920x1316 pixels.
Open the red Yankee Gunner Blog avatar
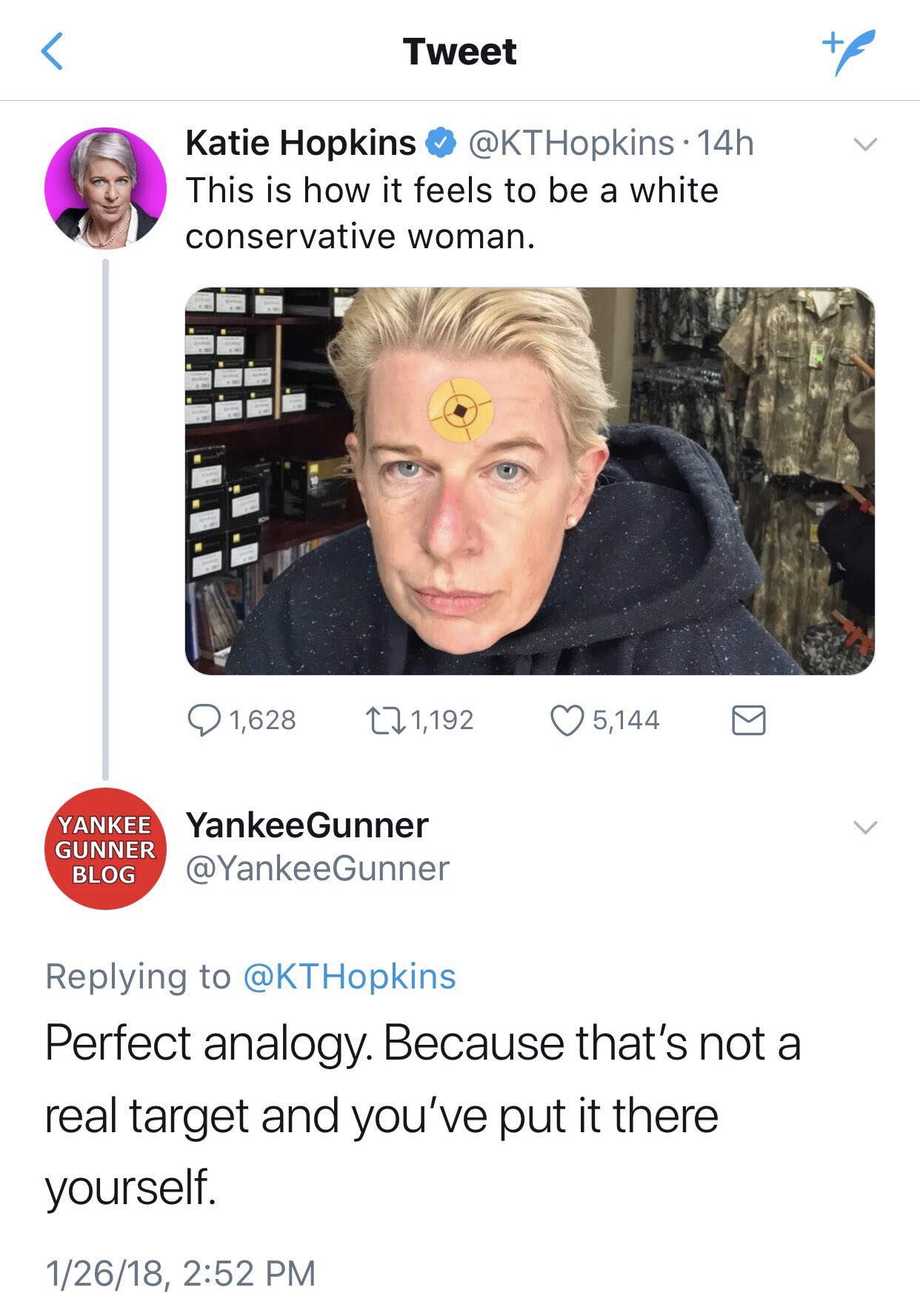105,848
